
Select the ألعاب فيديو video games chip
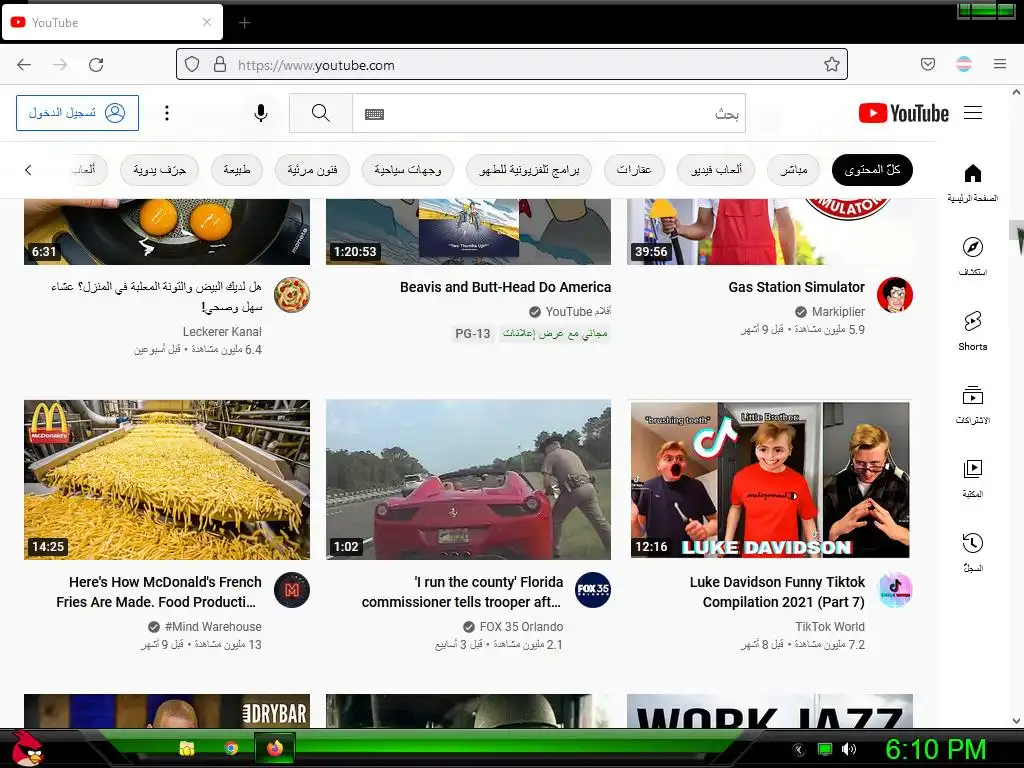(716, 170)
